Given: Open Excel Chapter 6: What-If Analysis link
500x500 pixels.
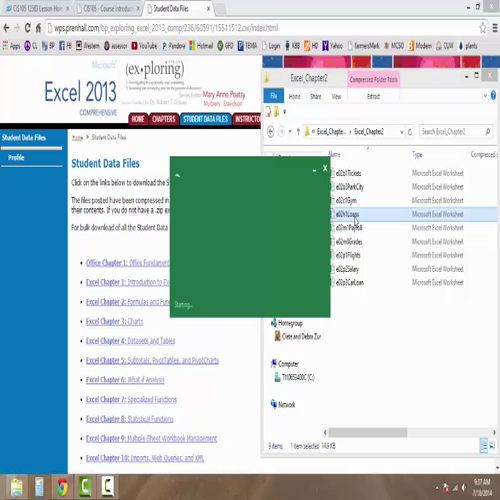Looking at the screenshot, I should click(x=125, y=380).
